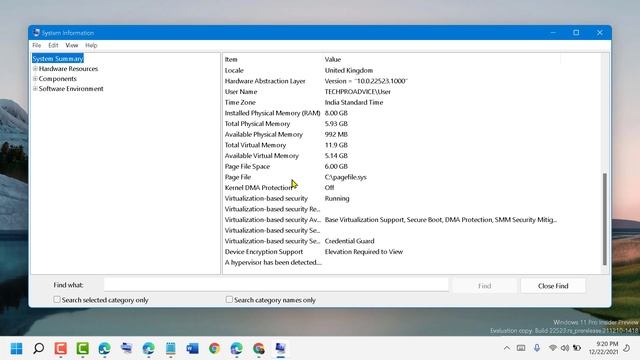Screen dimensions: 640x360
Task: Select Available Virtual Memory row
Action: [411, 156]
